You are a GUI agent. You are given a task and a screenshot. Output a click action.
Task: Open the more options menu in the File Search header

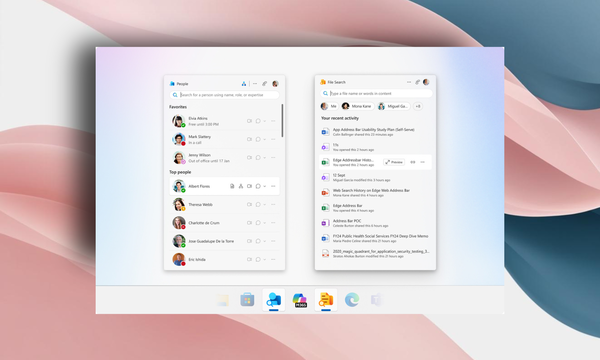[x=409, y=82]
